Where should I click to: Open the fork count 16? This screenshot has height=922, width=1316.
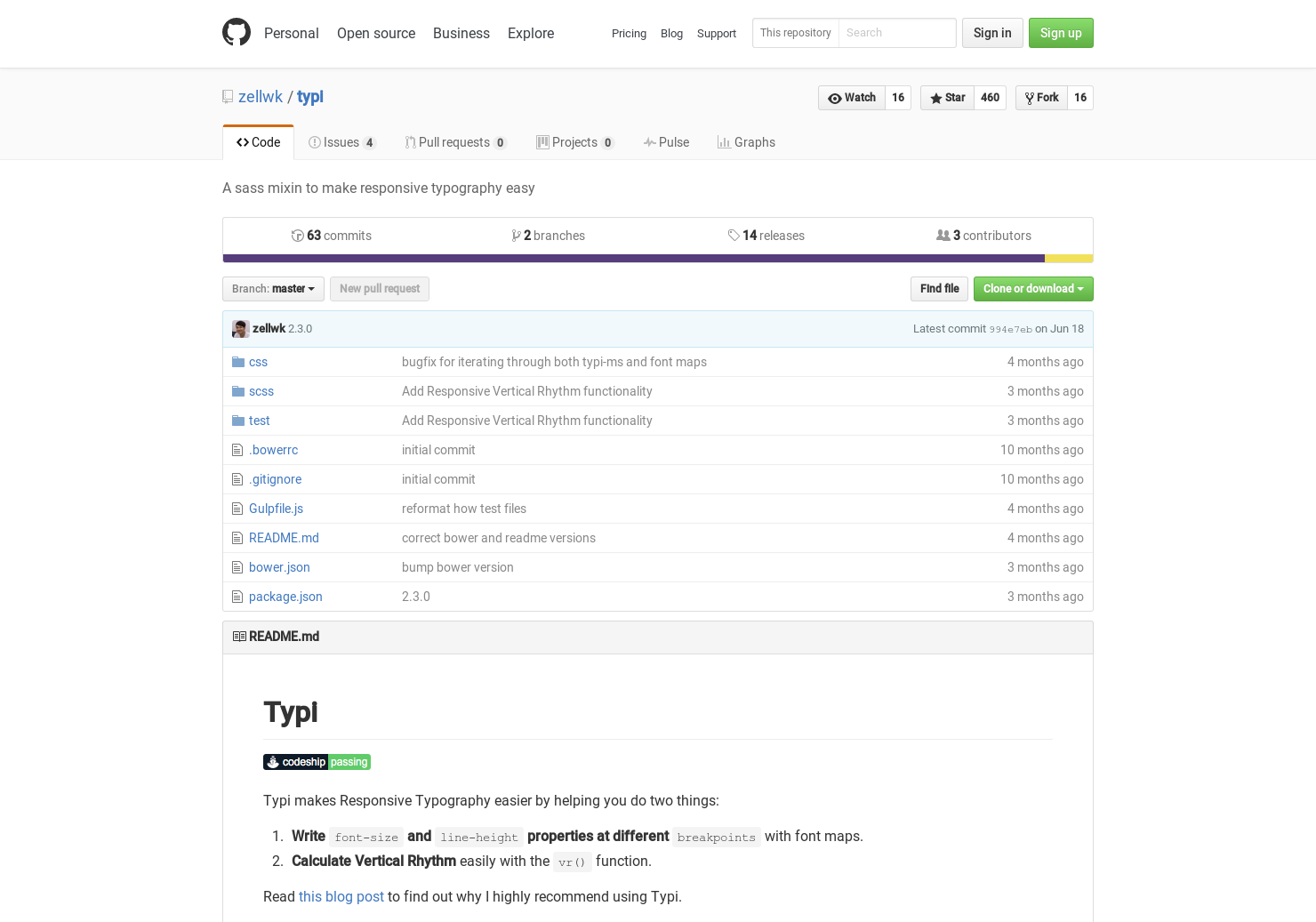1080,98
